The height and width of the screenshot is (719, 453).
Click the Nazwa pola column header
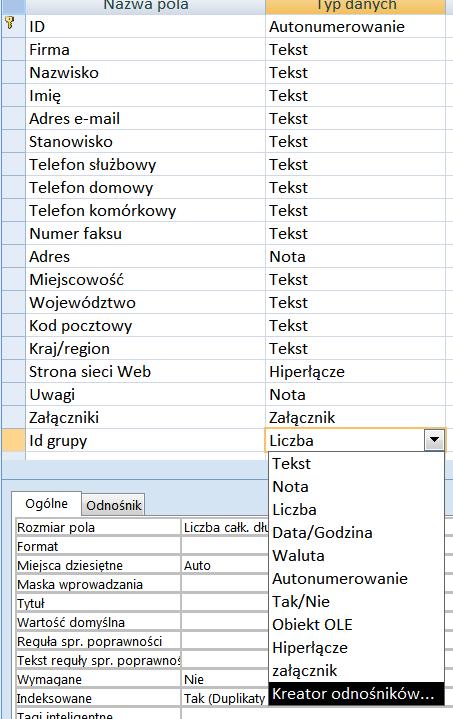point(145,6)
